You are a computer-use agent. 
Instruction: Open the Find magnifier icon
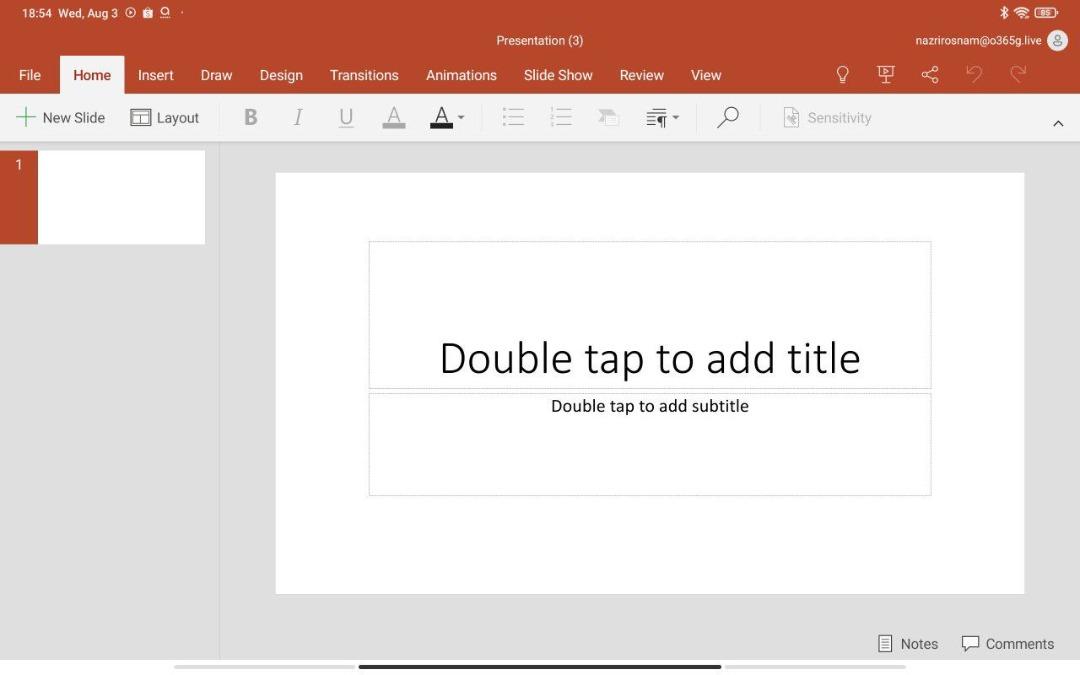pos(728,118)
